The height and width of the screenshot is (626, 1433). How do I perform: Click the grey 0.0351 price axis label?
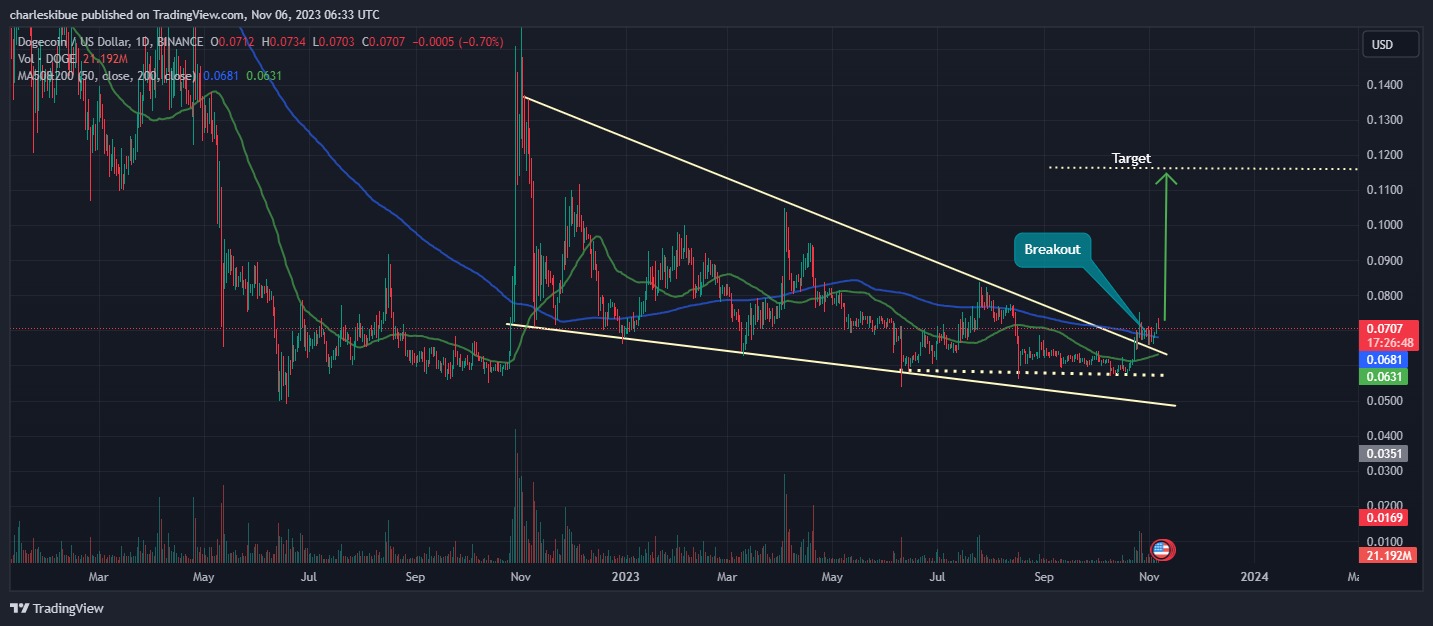tap(1384, 454)
